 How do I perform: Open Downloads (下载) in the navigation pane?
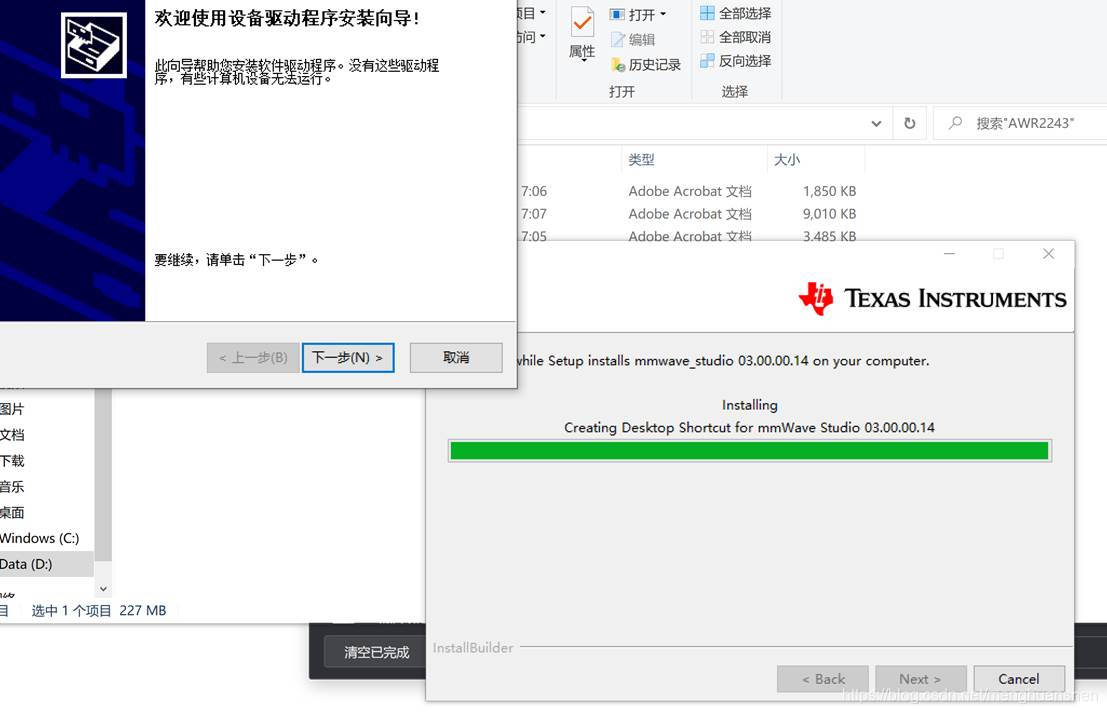(x=12, y=461)
